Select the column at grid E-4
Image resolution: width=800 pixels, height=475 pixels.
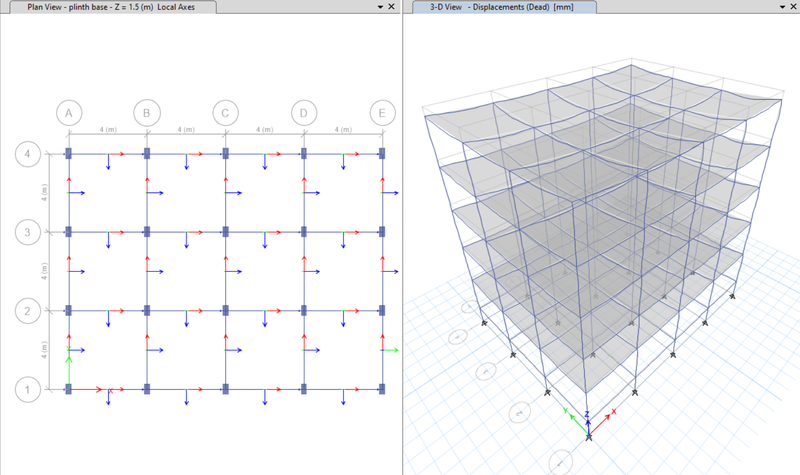point(382,154)
